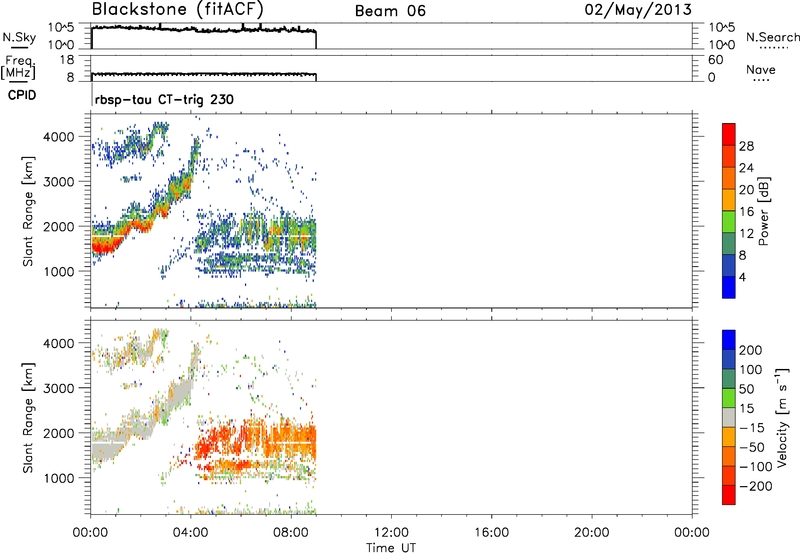Click the date "02/May/2013"
The image size is (800, 554).
click(638, 9)
